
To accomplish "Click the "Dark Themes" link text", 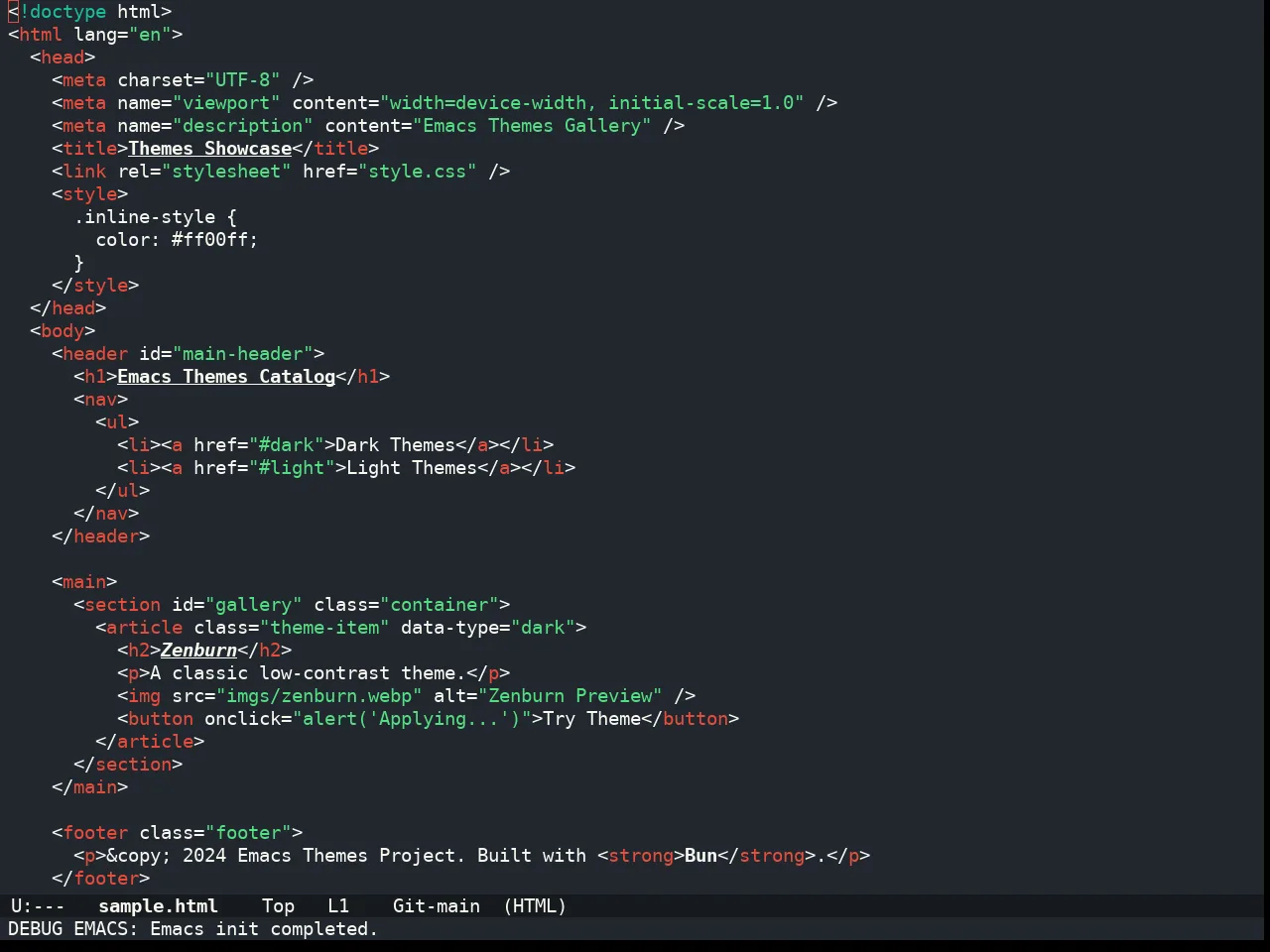I will 396,444.
